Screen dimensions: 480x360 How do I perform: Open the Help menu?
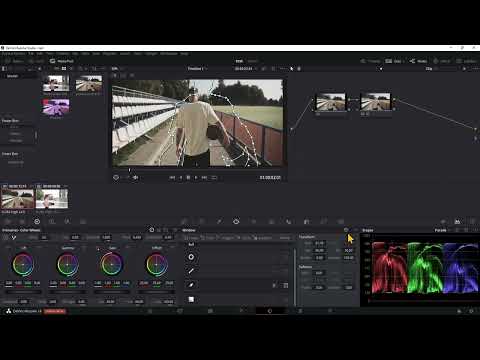click(184, 54)
